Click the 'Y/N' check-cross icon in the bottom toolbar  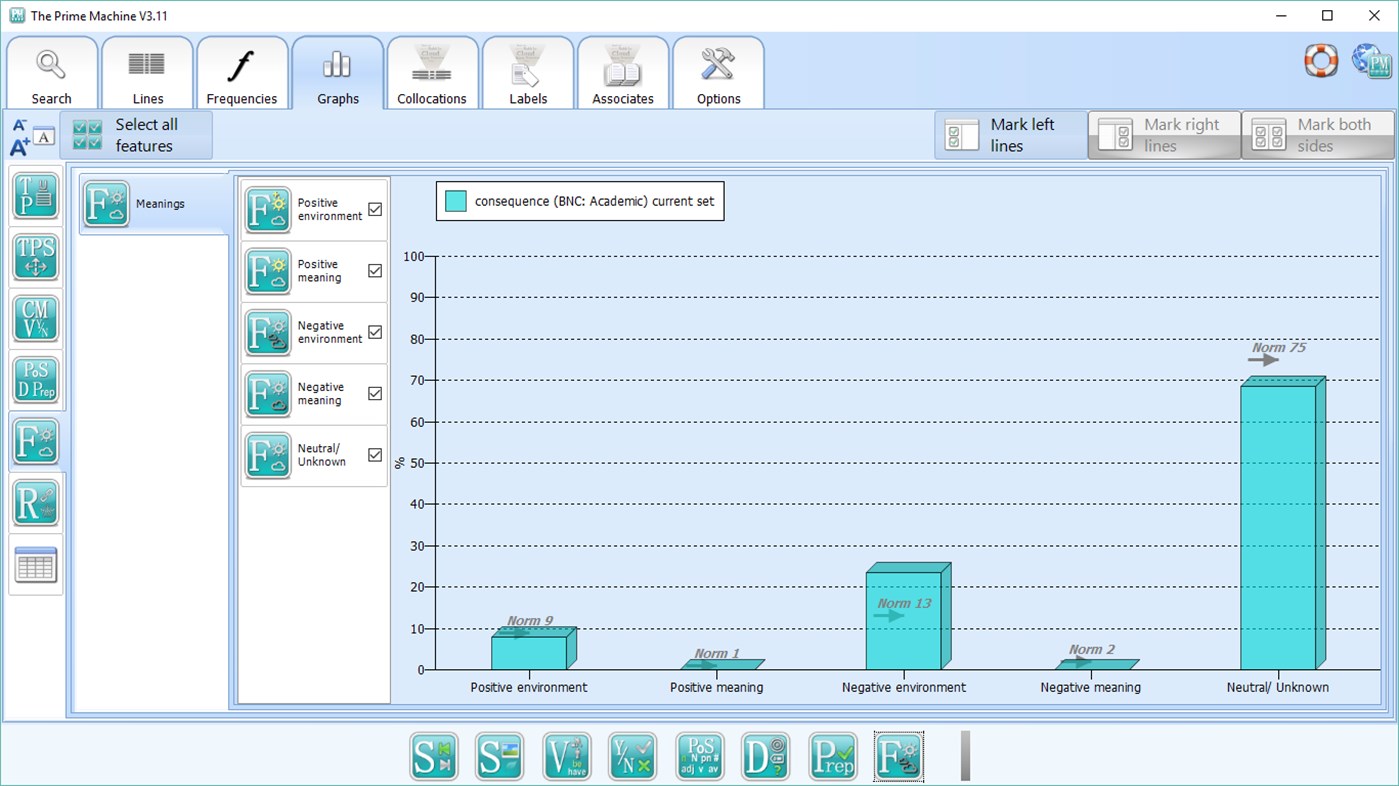click(633, 756)
